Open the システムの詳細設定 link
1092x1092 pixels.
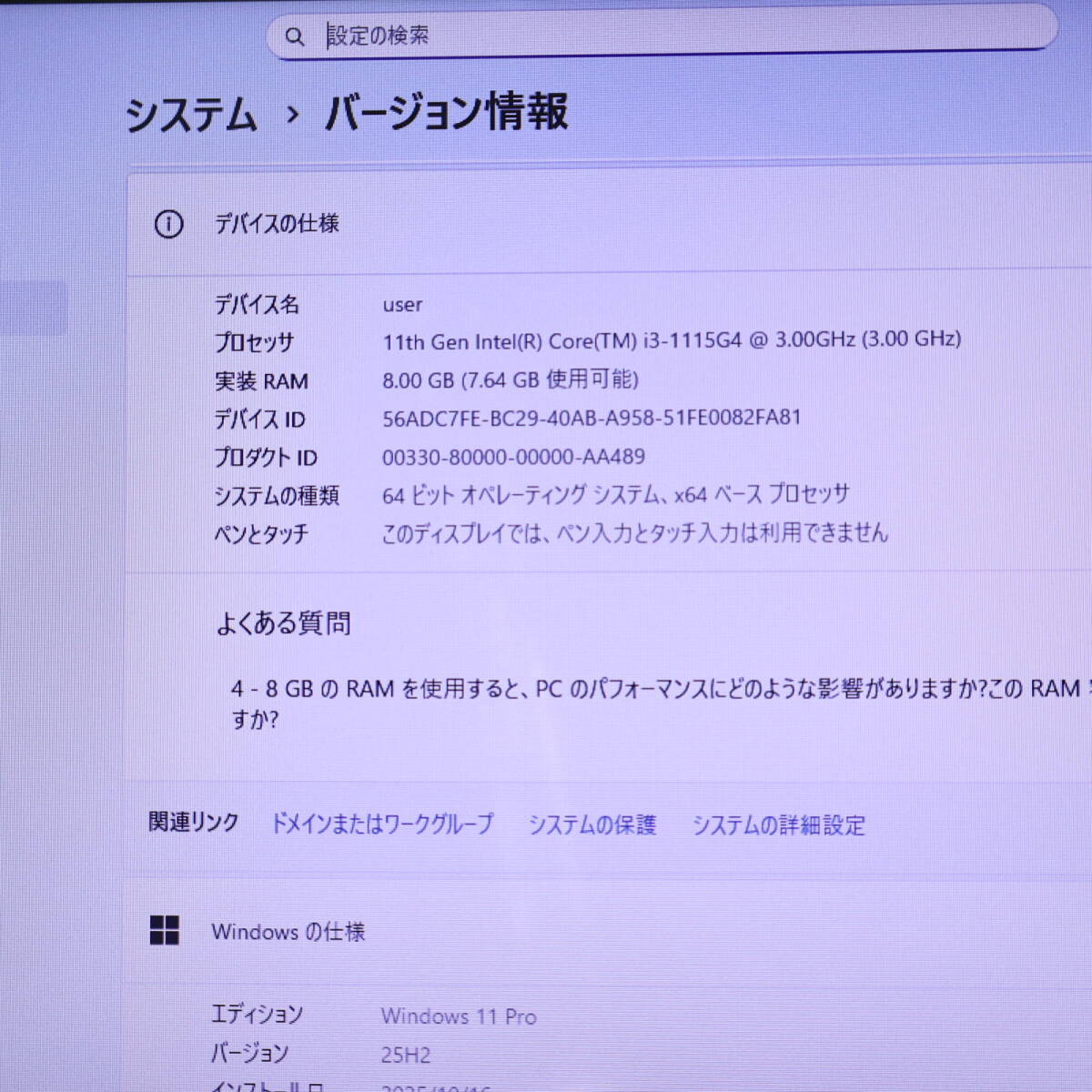coord(778,825)
